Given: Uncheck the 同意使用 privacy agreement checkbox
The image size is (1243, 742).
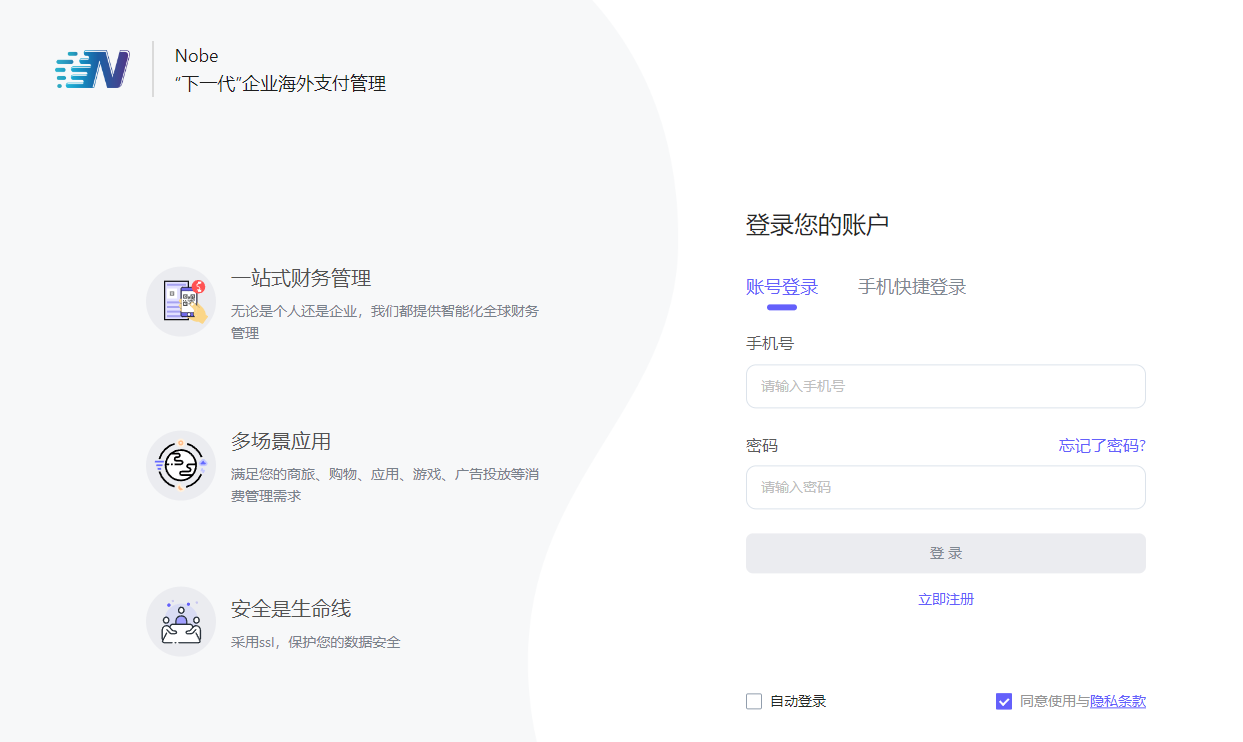Looking at the screenshot, I should point(1004,701).
